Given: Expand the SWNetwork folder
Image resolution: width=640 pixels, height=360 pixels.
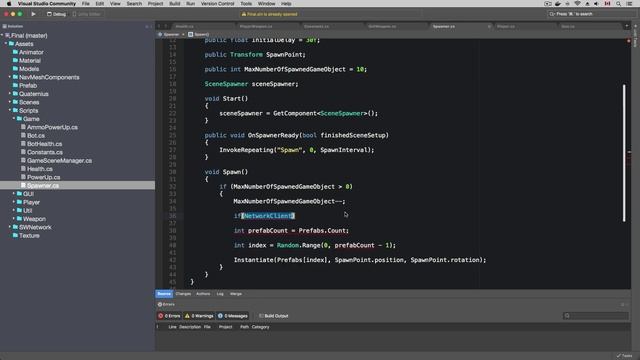Looking at the screenshot, I should coord(10,227).
